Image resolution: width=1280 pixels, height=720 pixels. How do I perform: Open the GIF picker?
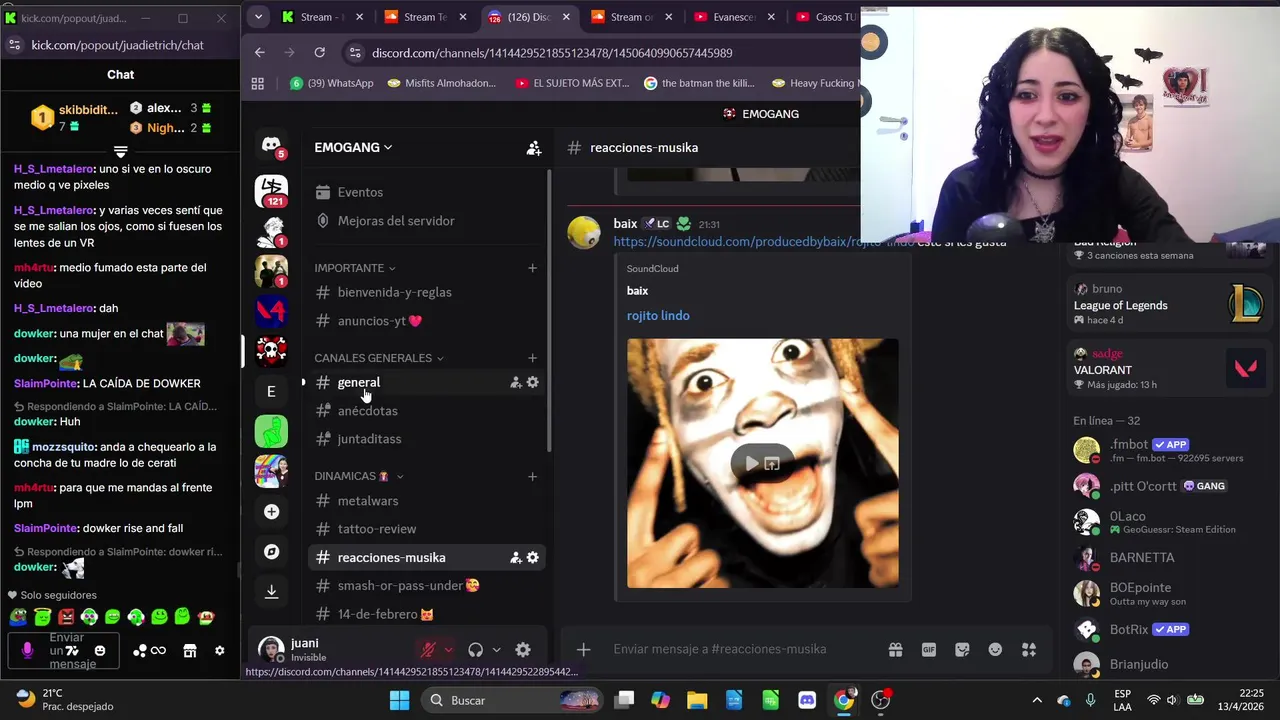[x=929, y=649]
